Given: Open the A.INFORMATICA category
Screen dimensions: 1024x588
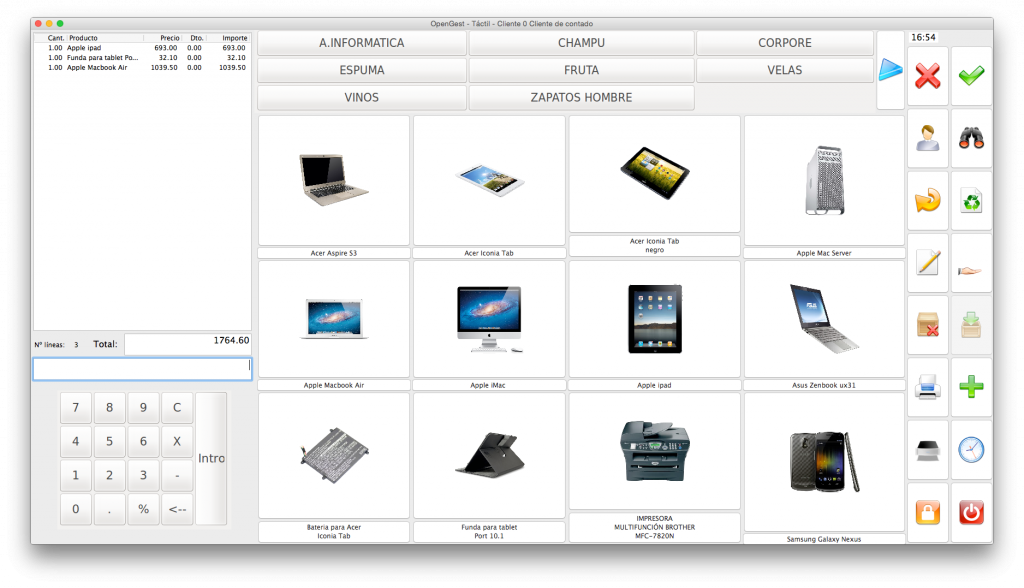Looking at the screenshot, I should [x=362, y=43].
